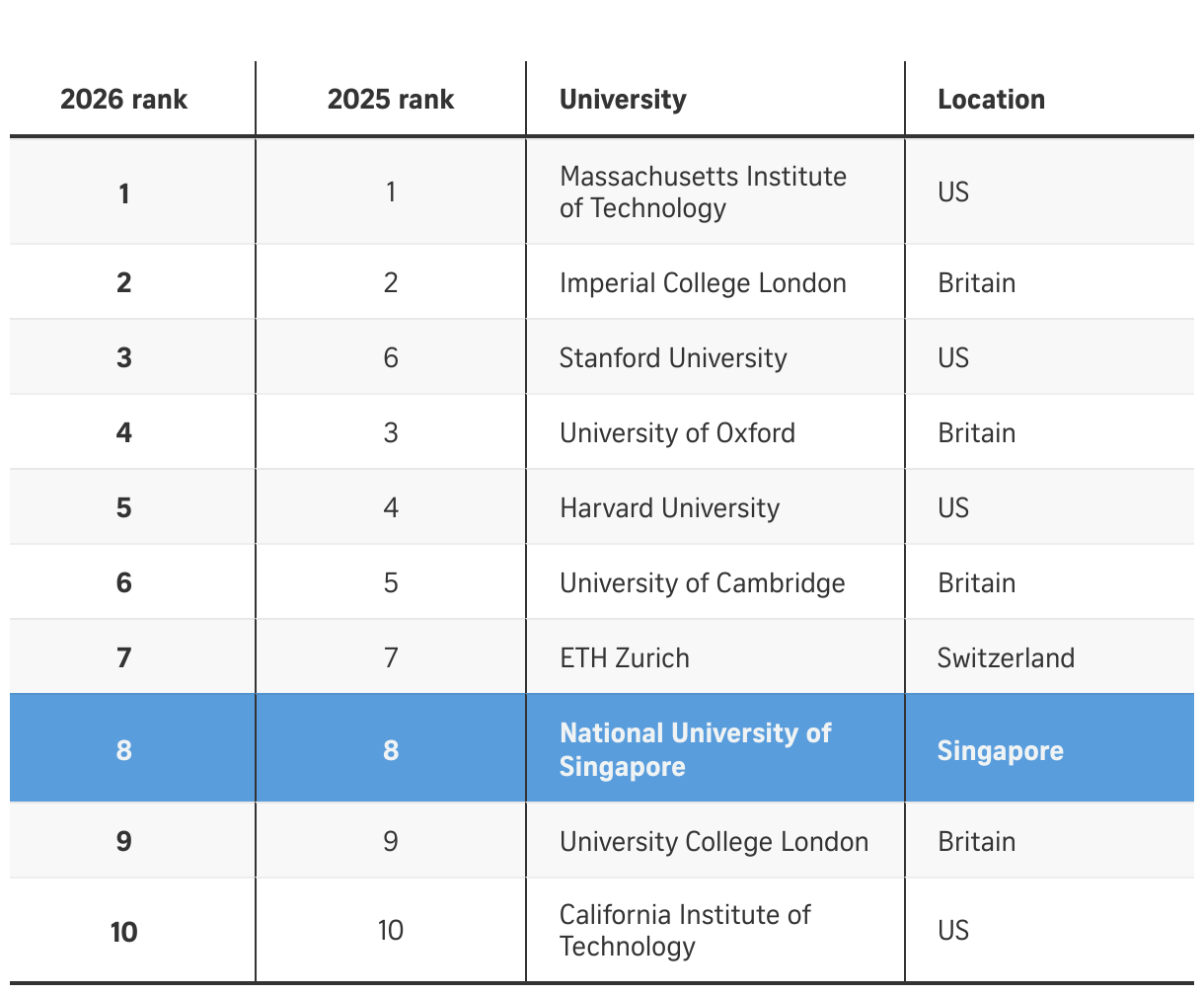
Task: Click the University column header
Action: (x=623, y=100)
